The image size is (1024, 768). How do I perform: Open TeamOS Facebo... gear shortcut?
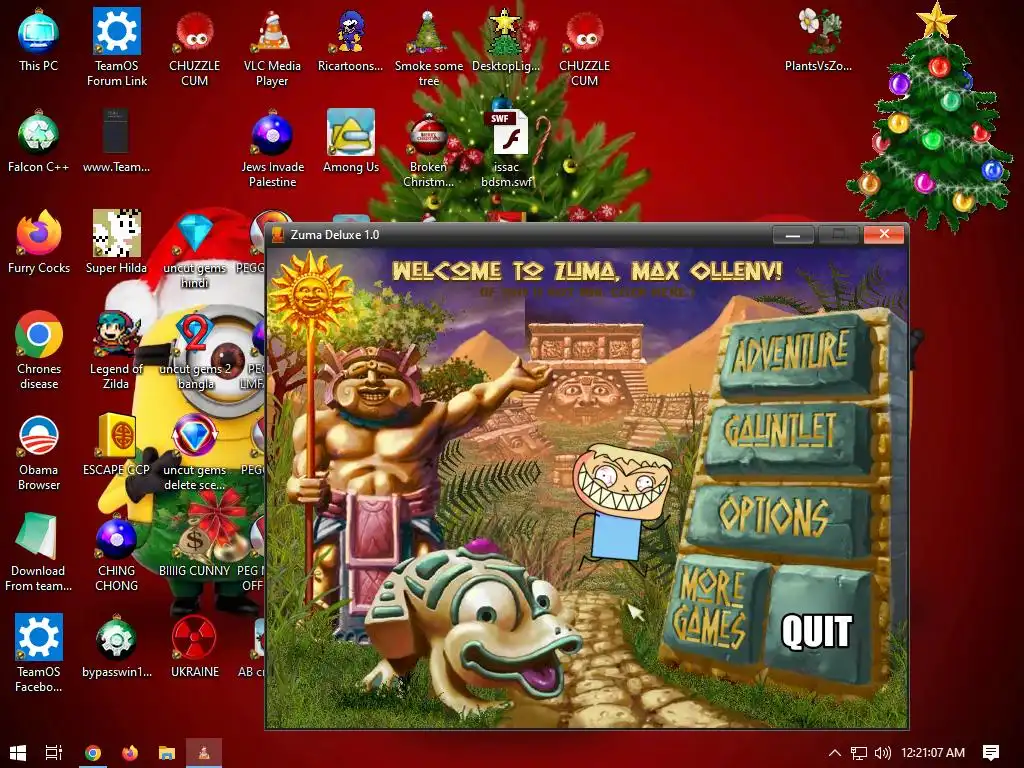pos(39,653)
